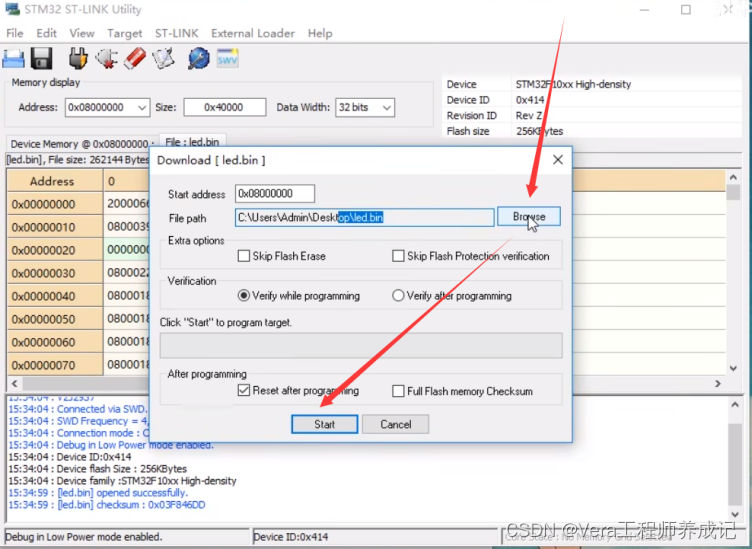The image size is (752, 549).
Task: Open the File menu
Action: point(14,33)
